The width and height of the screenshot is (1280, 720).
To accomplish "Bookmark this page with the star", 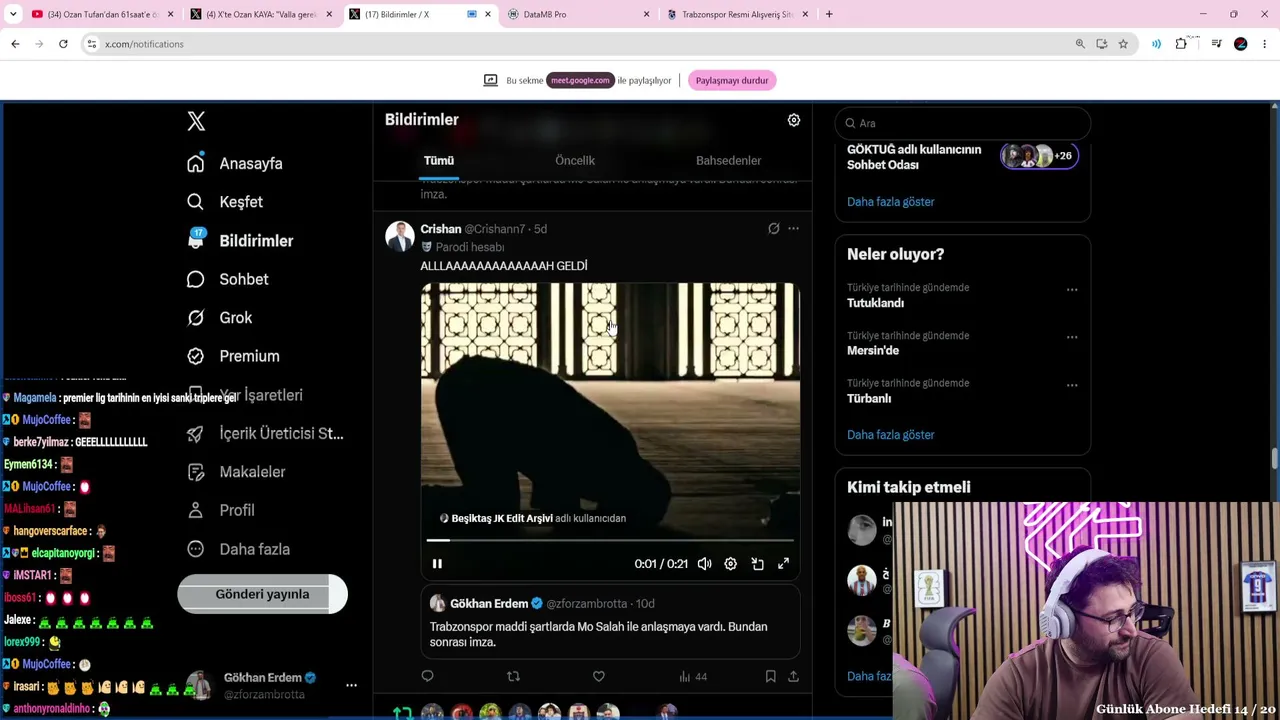I will [1123, 44].
